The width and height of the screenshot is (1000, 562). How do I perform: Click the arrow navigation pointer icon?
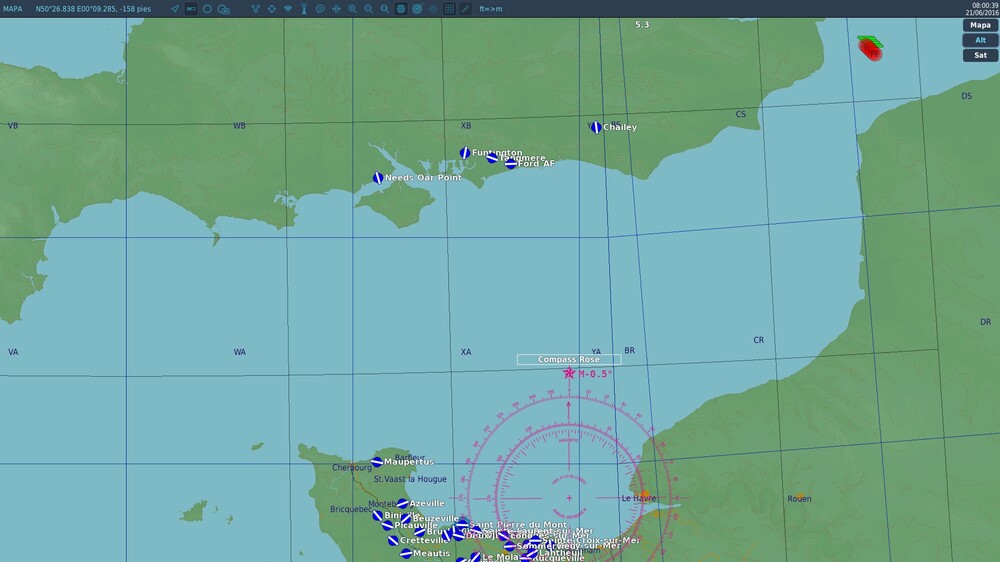175,9
